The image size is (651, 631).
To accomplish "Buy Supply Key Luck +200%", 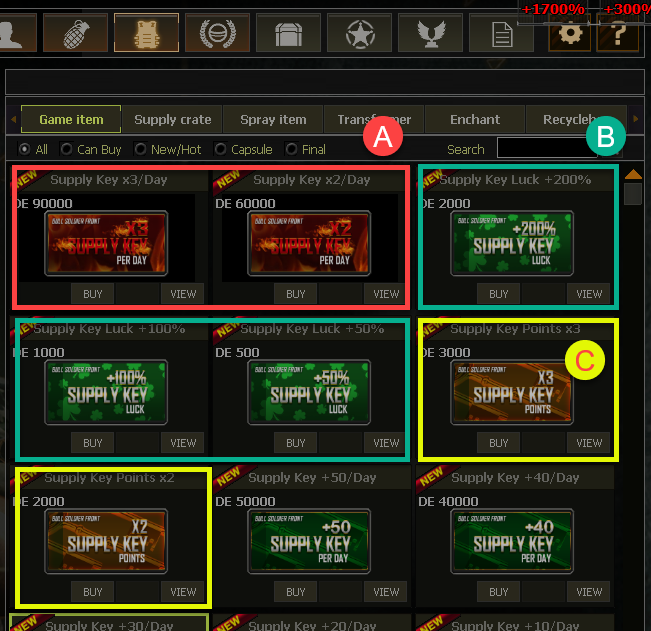I will 499,294.
